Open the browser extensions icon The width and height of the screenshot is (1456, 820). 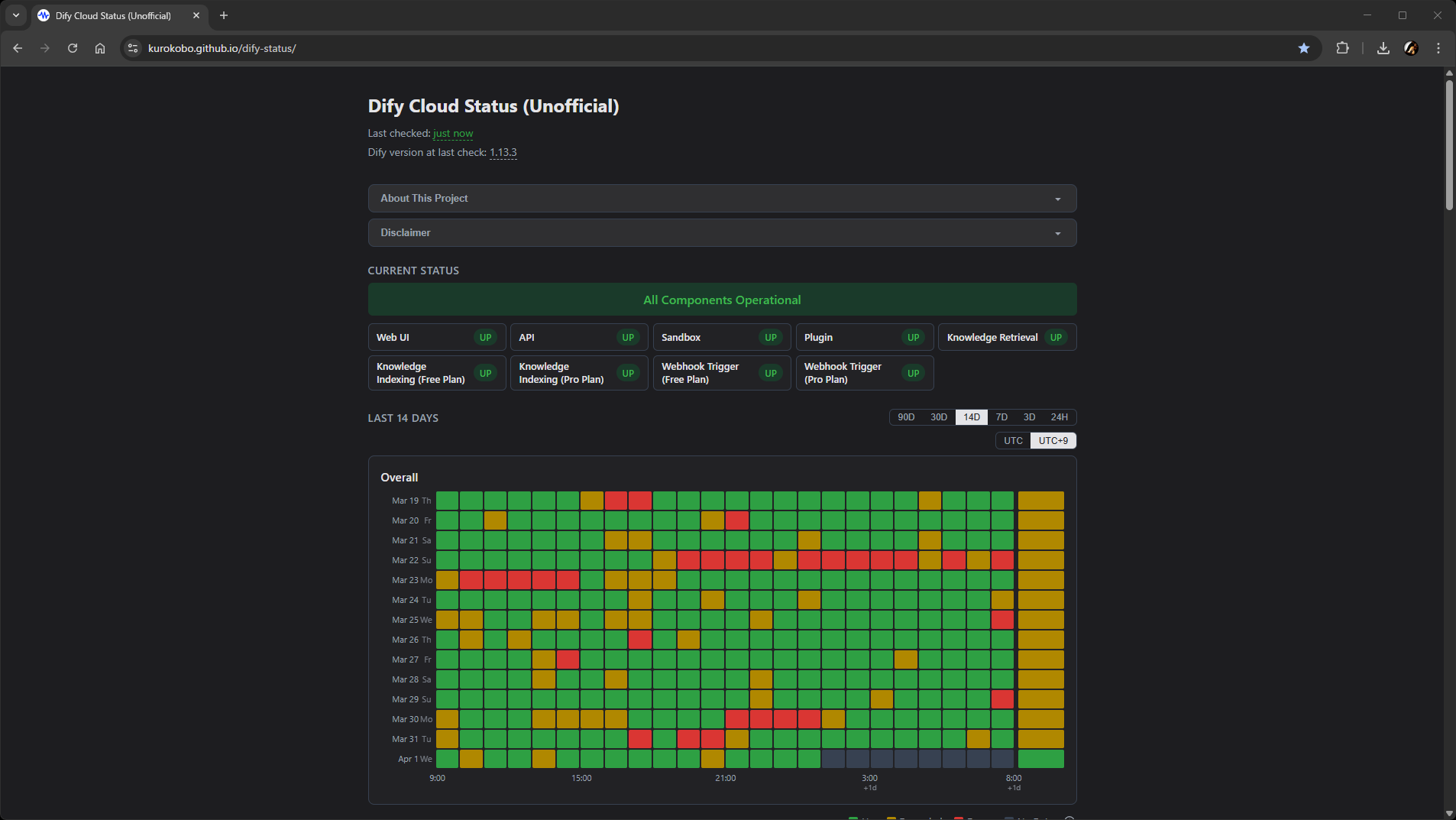[1342, 48]
